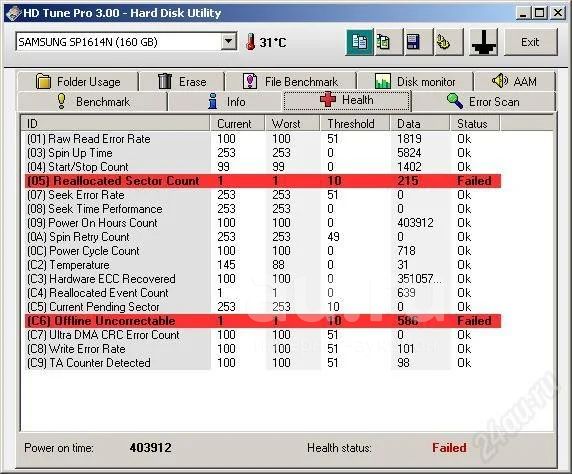Select the (C9) TA Counter Detected row
Screen dimensions: 572x474
point(263,363)
